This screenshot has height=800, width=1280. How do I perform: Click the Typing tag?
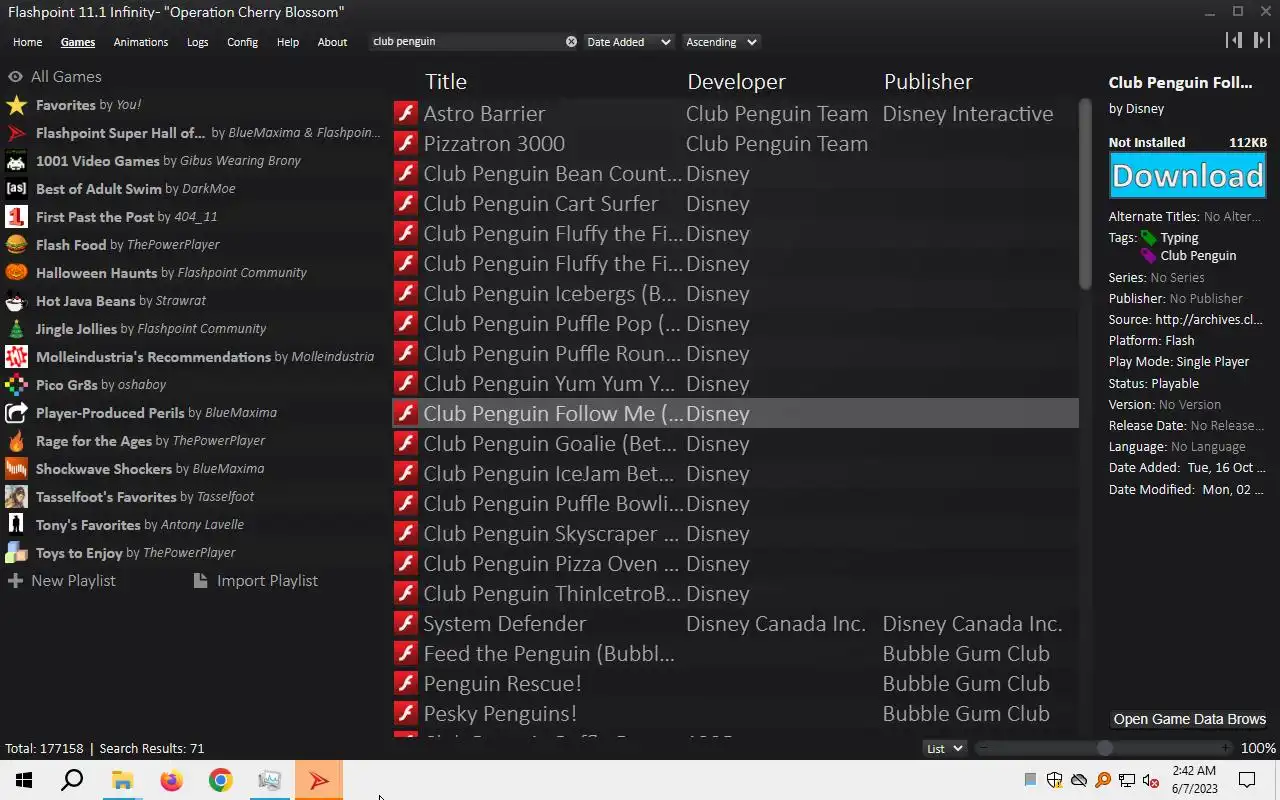pos(1179,238)
